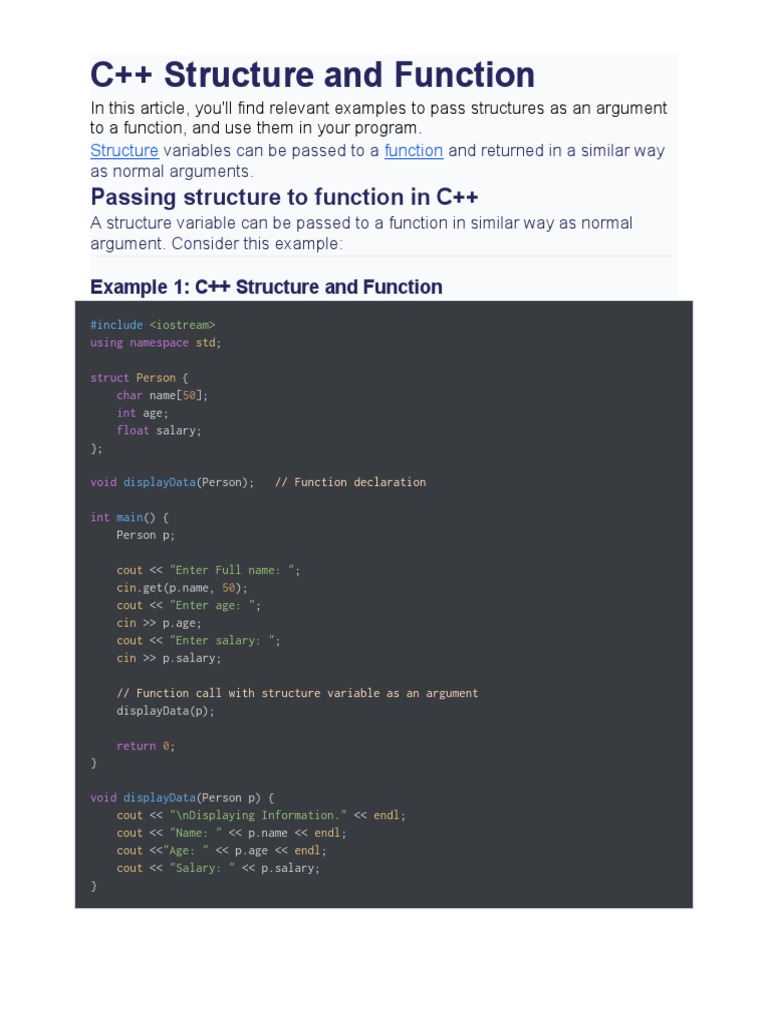This screenshot has height=1024, width=768.
Task: Click the "C++ Structure and Function" title
Action: (x=312, y=75)
